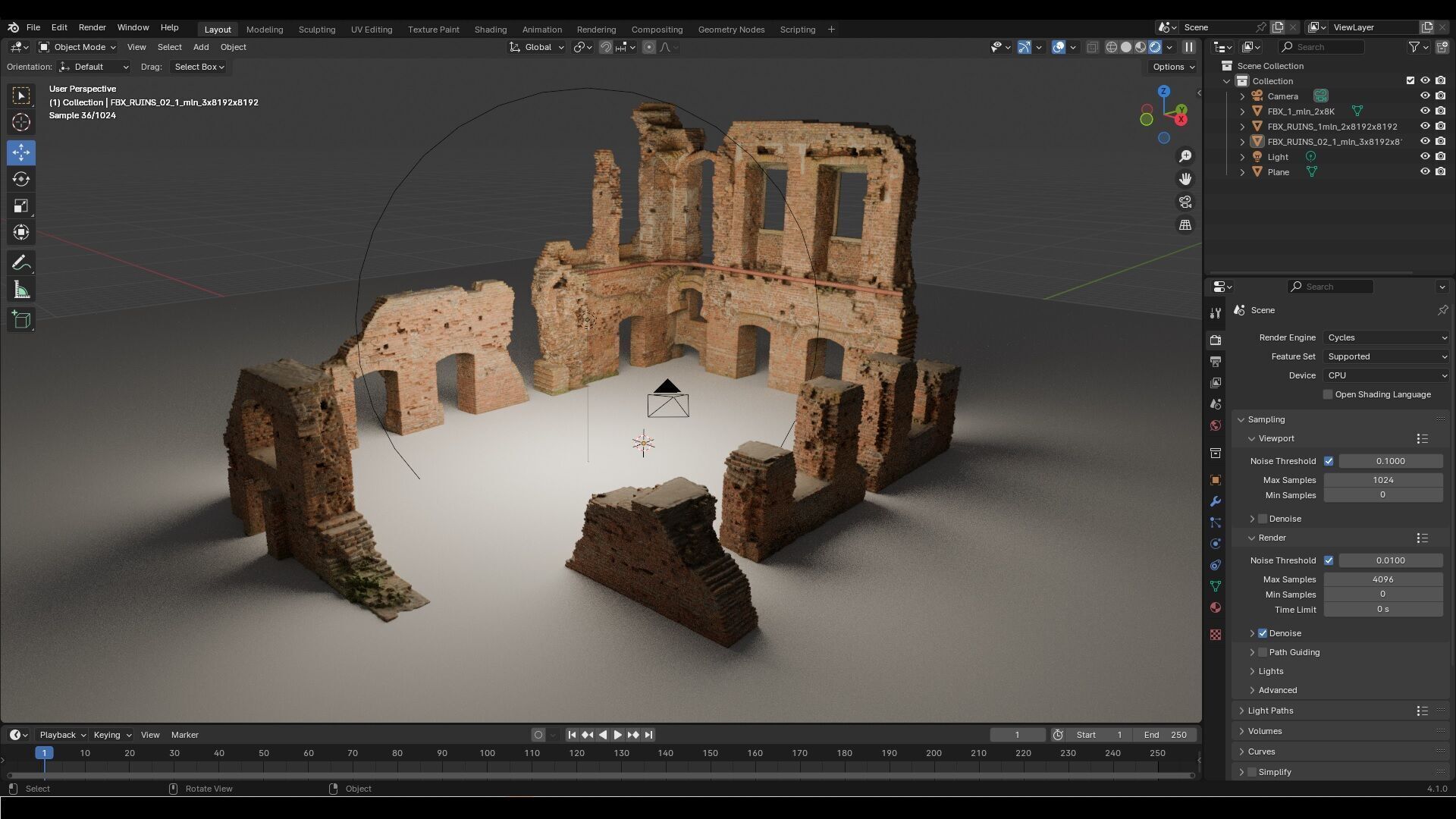Open the World properties tab
The height and width of the screenshot is (819, 1456).
tap(1216, 425)
